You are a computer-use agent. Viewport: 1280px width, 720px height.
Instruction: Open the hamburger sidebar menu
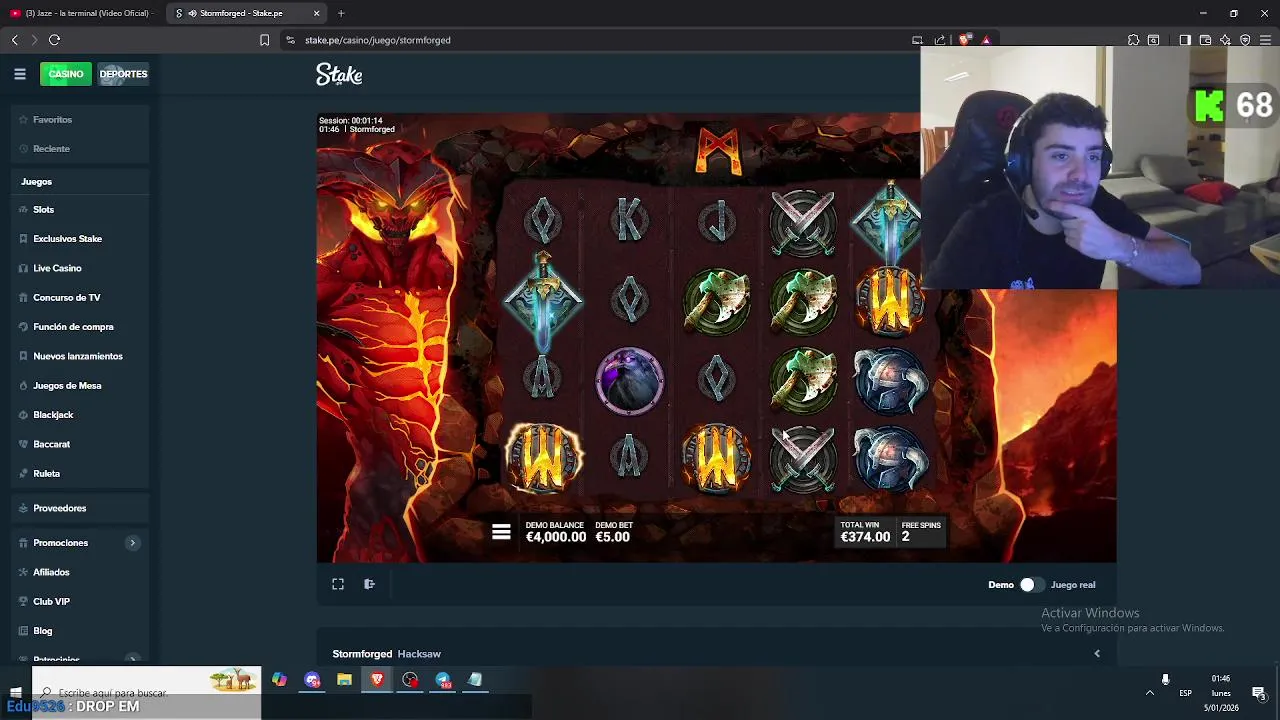[20, 74]
